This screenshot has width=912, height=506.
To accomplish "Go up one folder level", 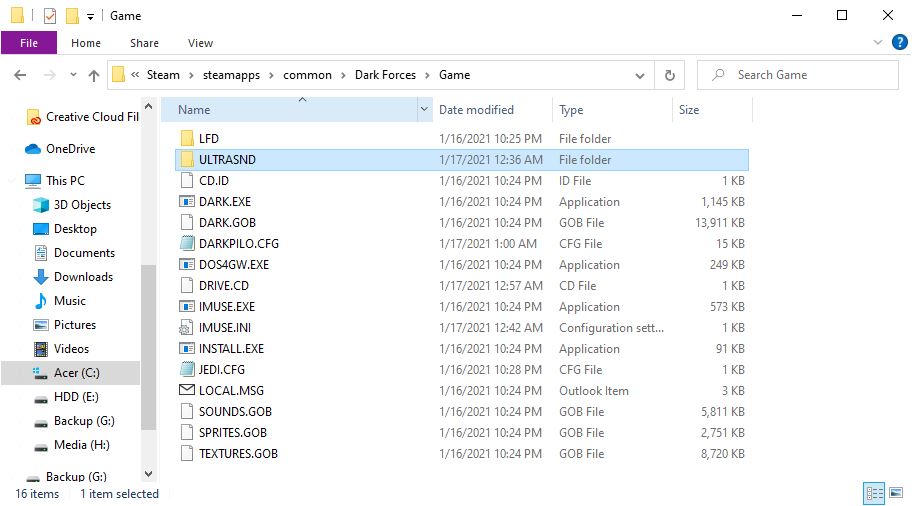I will 94,75.
